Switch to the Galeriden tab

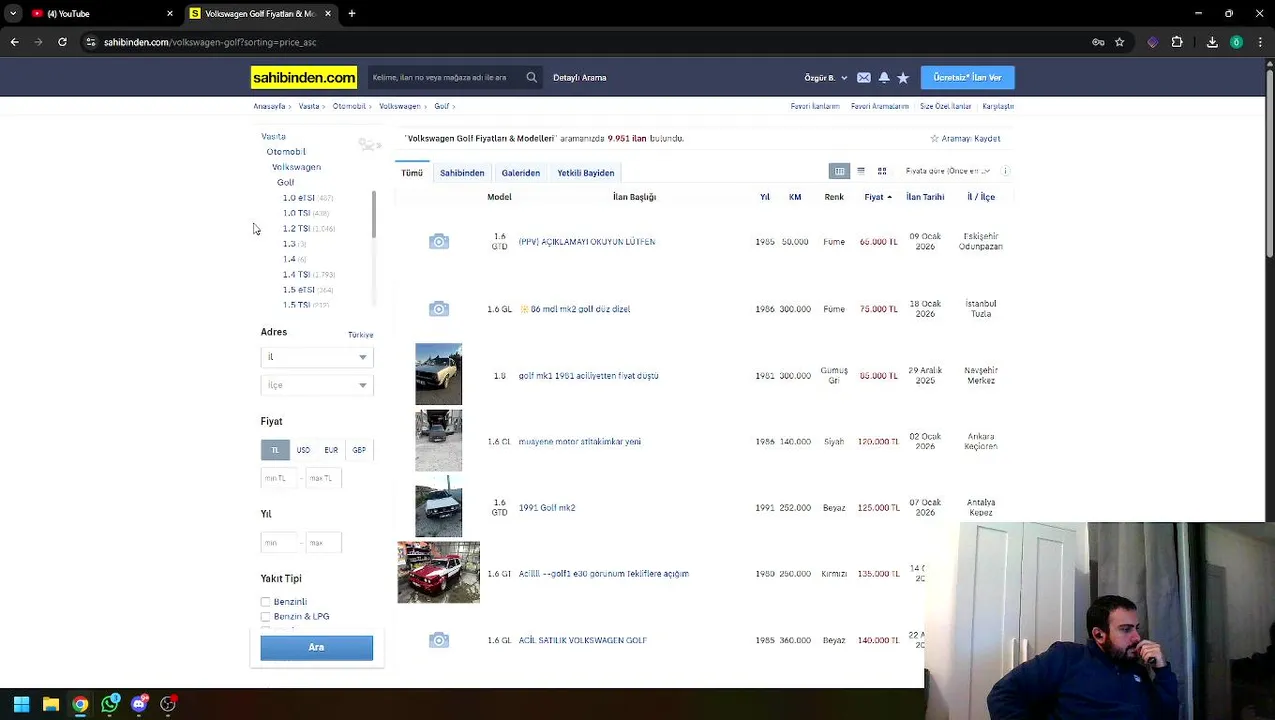[x=521, y=173]
